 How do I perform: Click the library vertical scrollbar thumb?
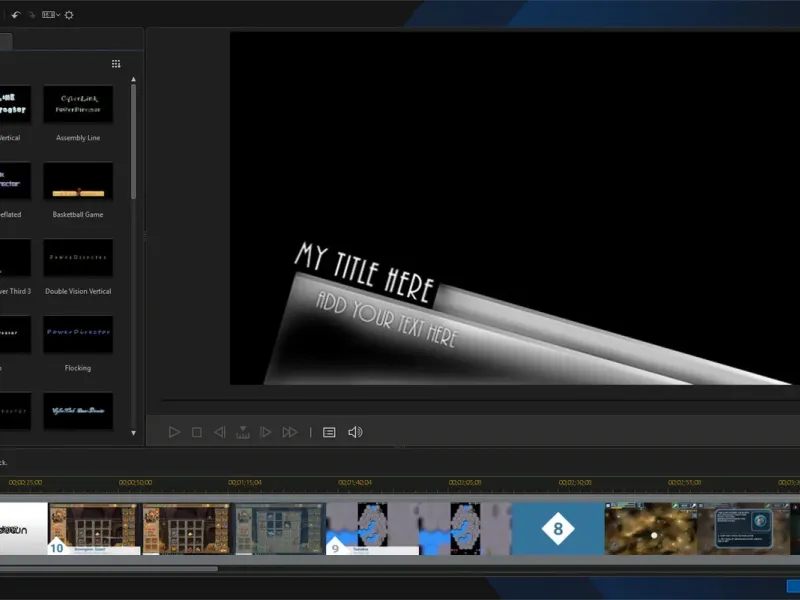pyautogui.click(x=133, y=141)
